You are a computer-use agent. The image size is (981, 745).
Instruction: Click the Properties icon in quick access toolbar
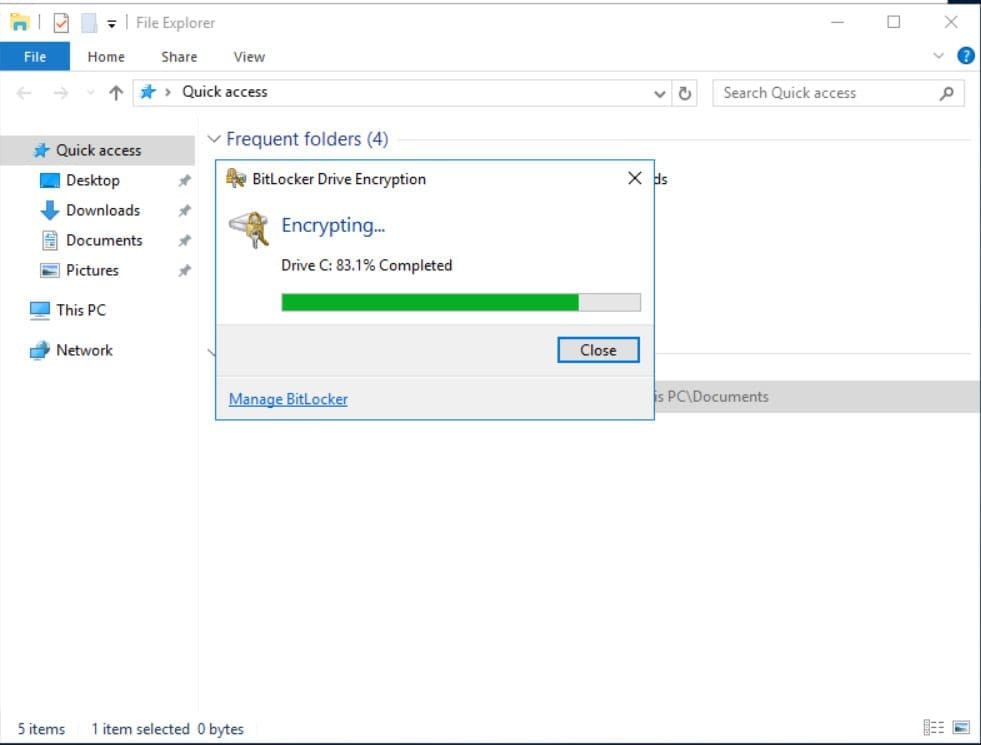(x=61, y=22)
